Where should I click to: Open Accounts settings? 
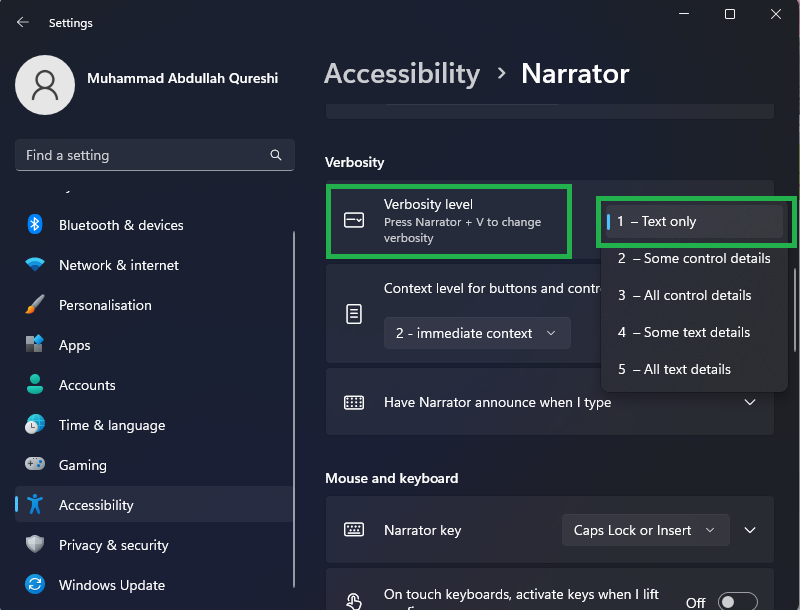[x=87, y=385]
